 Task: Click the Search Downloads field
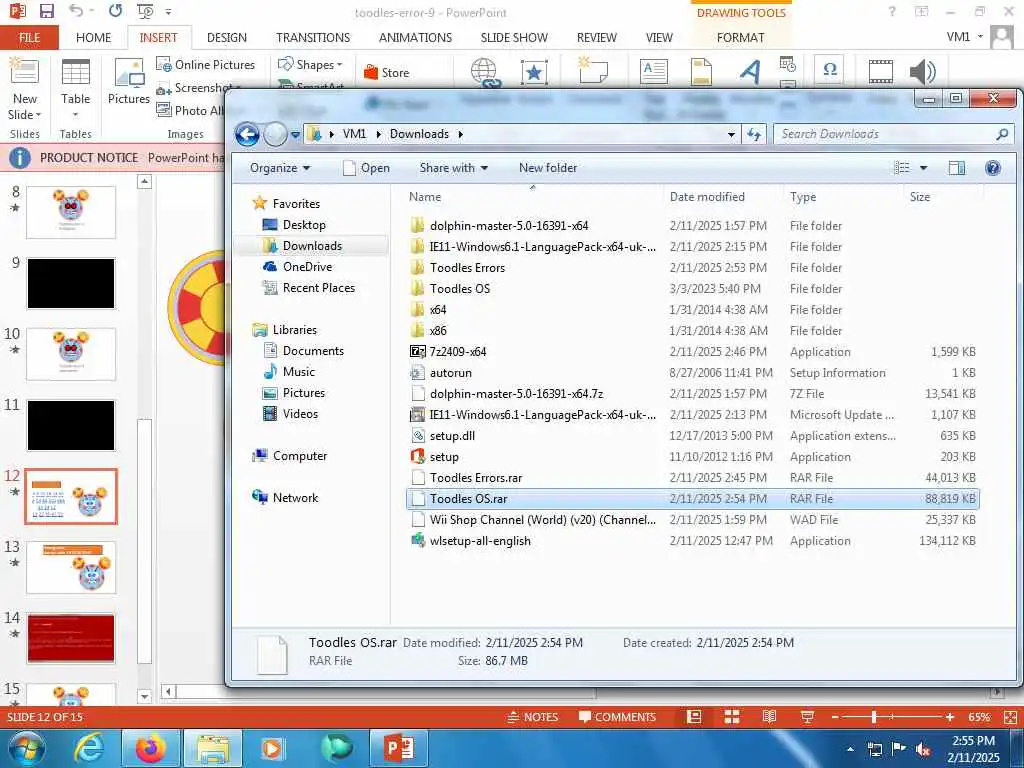coord(893,134)
